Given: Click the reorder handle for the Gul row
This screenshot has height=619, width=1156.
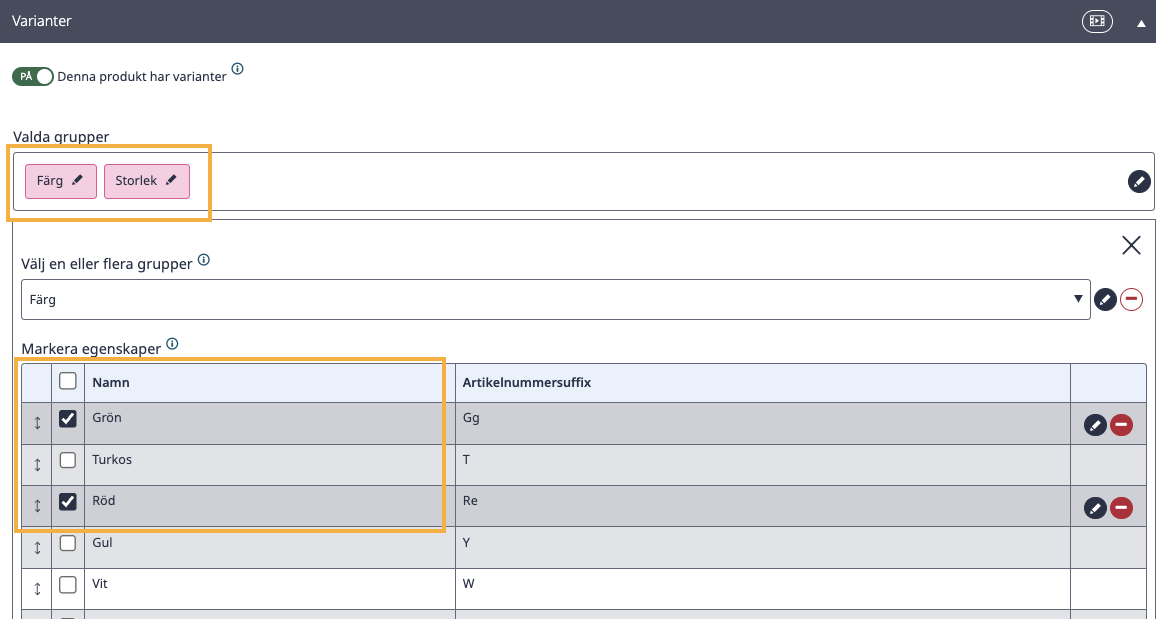Looking at the screenshot, I should pyautogui.click(x=37, y=548).
